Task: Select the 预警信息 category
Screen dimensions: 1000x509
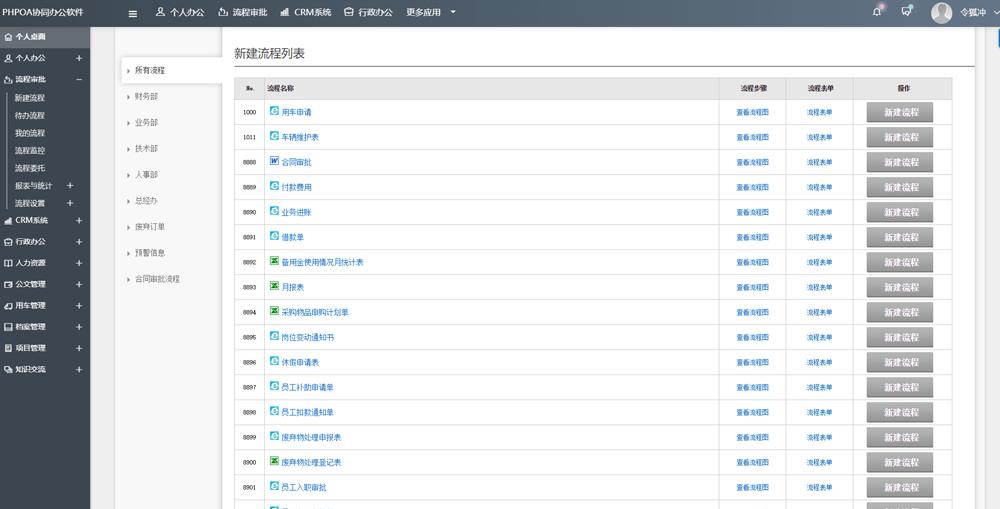Action: 150,253
